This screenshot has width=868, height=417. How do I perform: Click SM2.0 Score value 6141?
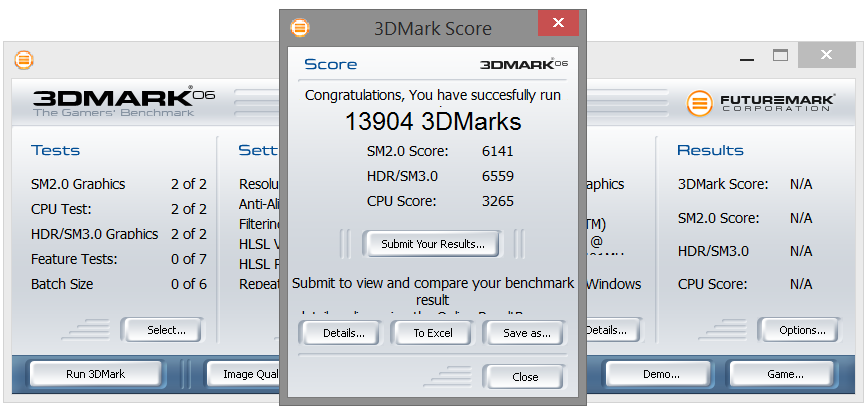pos(498,151)
